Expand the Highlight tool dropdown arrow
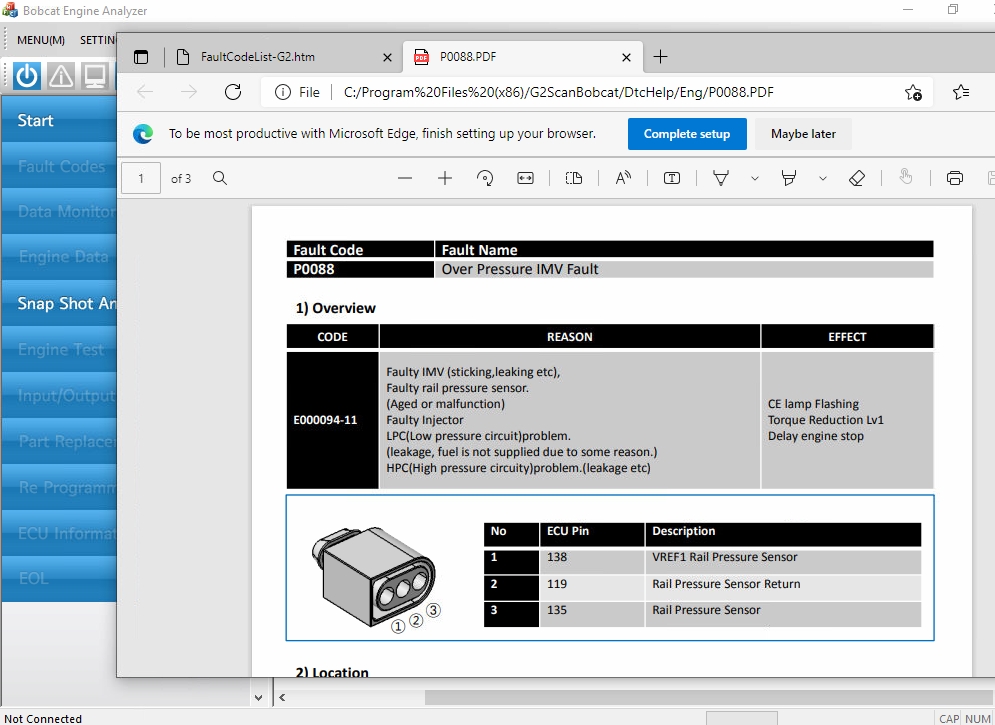 (x=822, y=178)
